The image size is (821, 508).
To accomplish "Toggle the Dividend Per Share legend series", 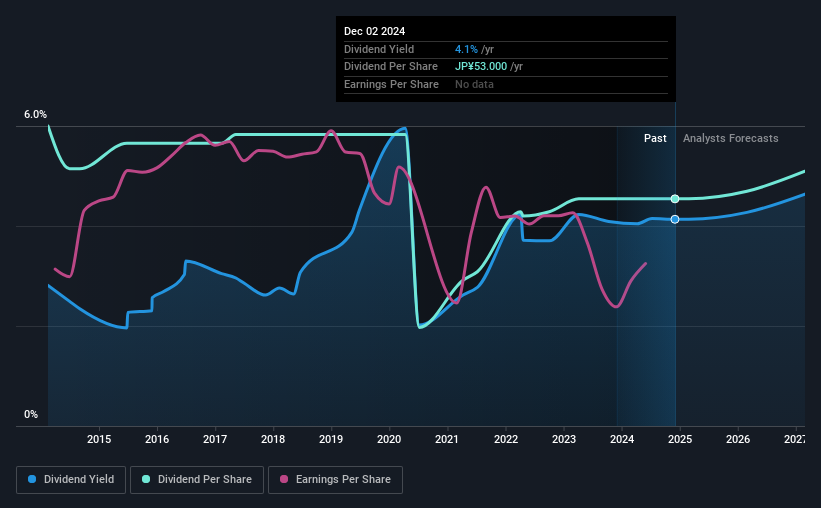I will pos(197,480).
